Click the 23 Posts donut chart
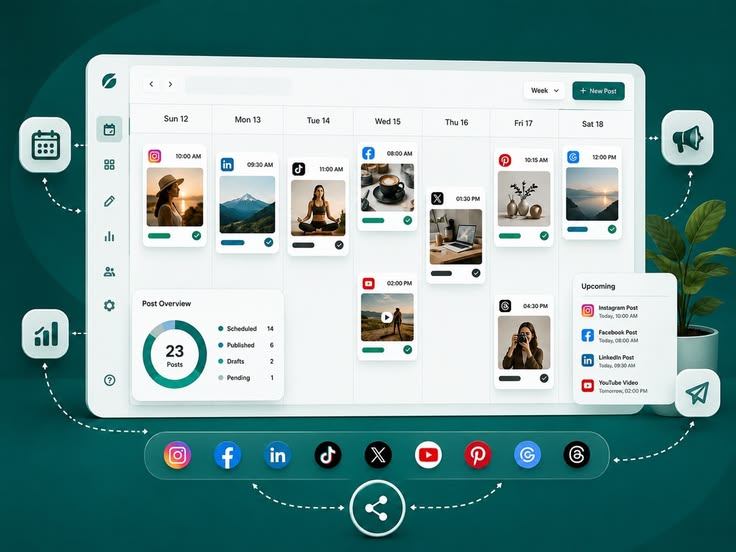The width and height of the screenshot is (736, 552). 175,354
